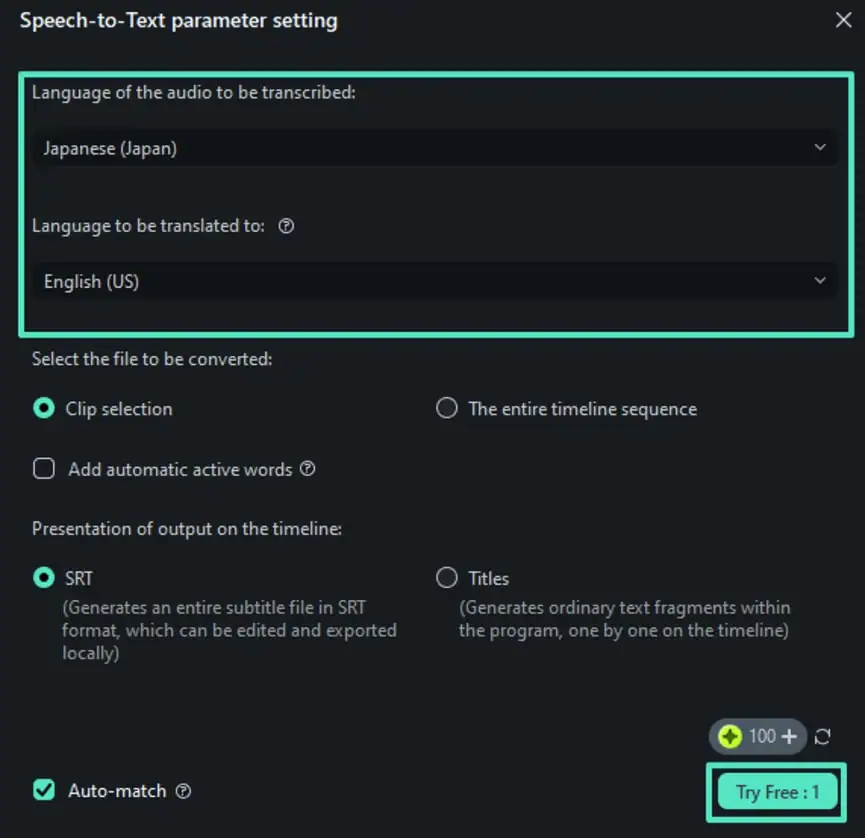Viewport: 865px width, 838px height.
Task: Expand translation language list using chevron arrow
Action: tap(820, 281)
